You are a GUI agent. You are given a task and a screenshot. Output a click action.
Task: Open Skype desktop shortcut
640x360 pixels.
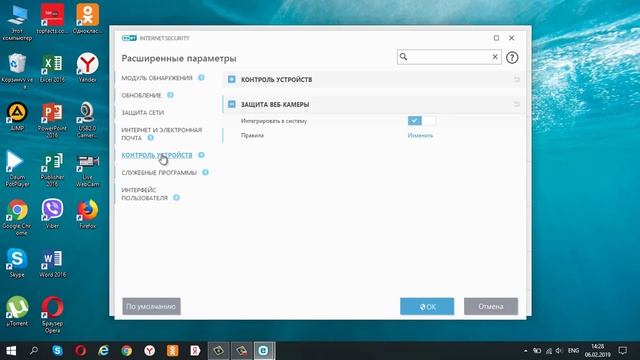click(x=17, y=263)
